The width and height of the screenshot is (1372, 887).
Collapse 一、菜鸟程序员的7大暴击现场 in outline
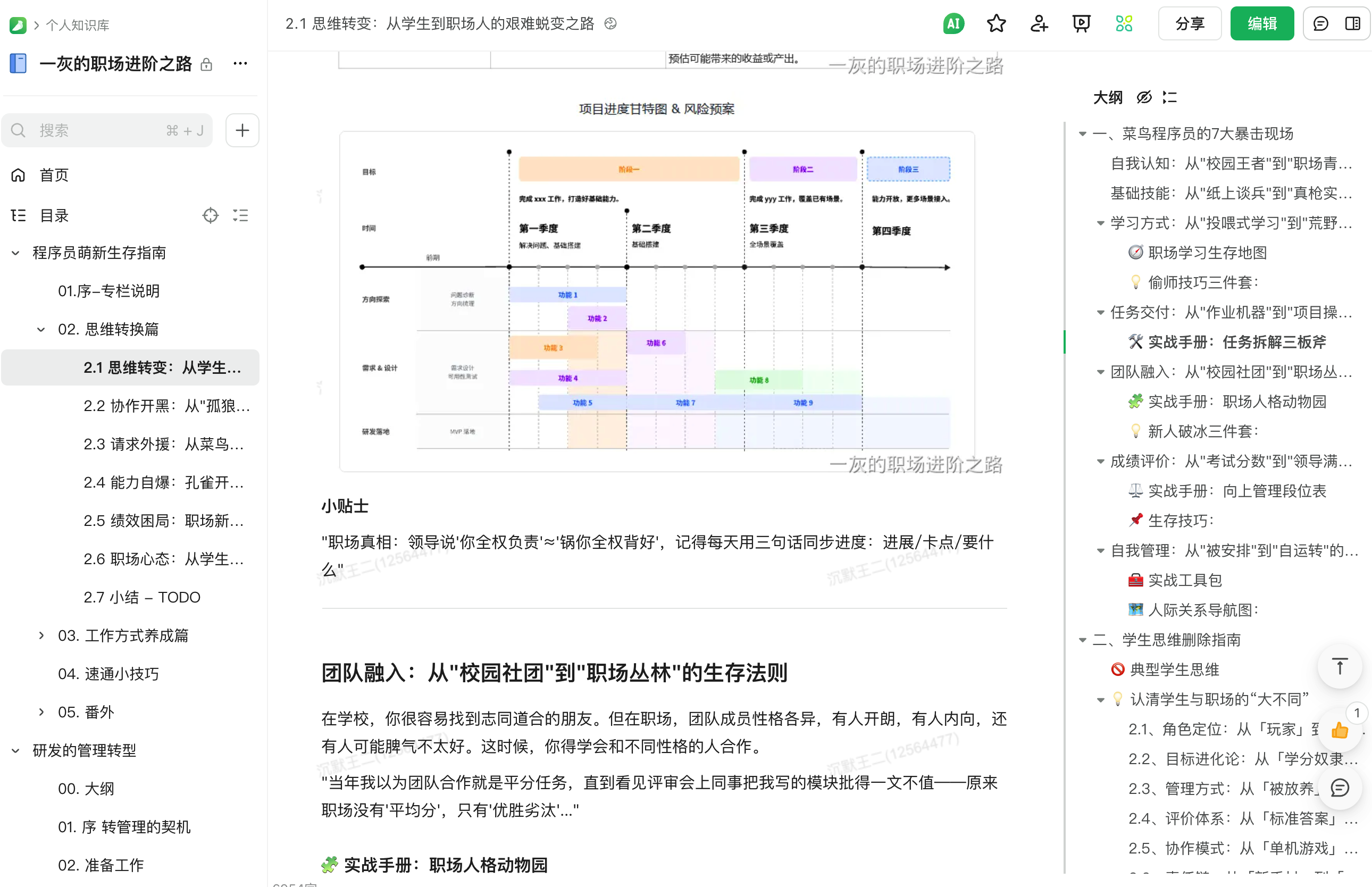(1082, 133)
